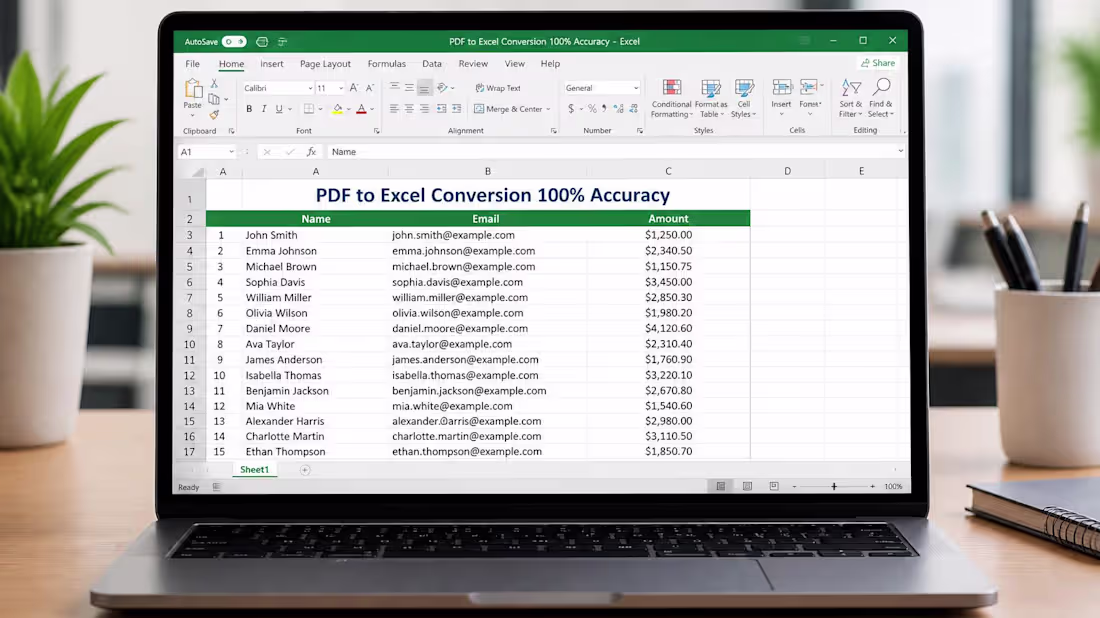Open the General number format dropdown

coord(636,88)
